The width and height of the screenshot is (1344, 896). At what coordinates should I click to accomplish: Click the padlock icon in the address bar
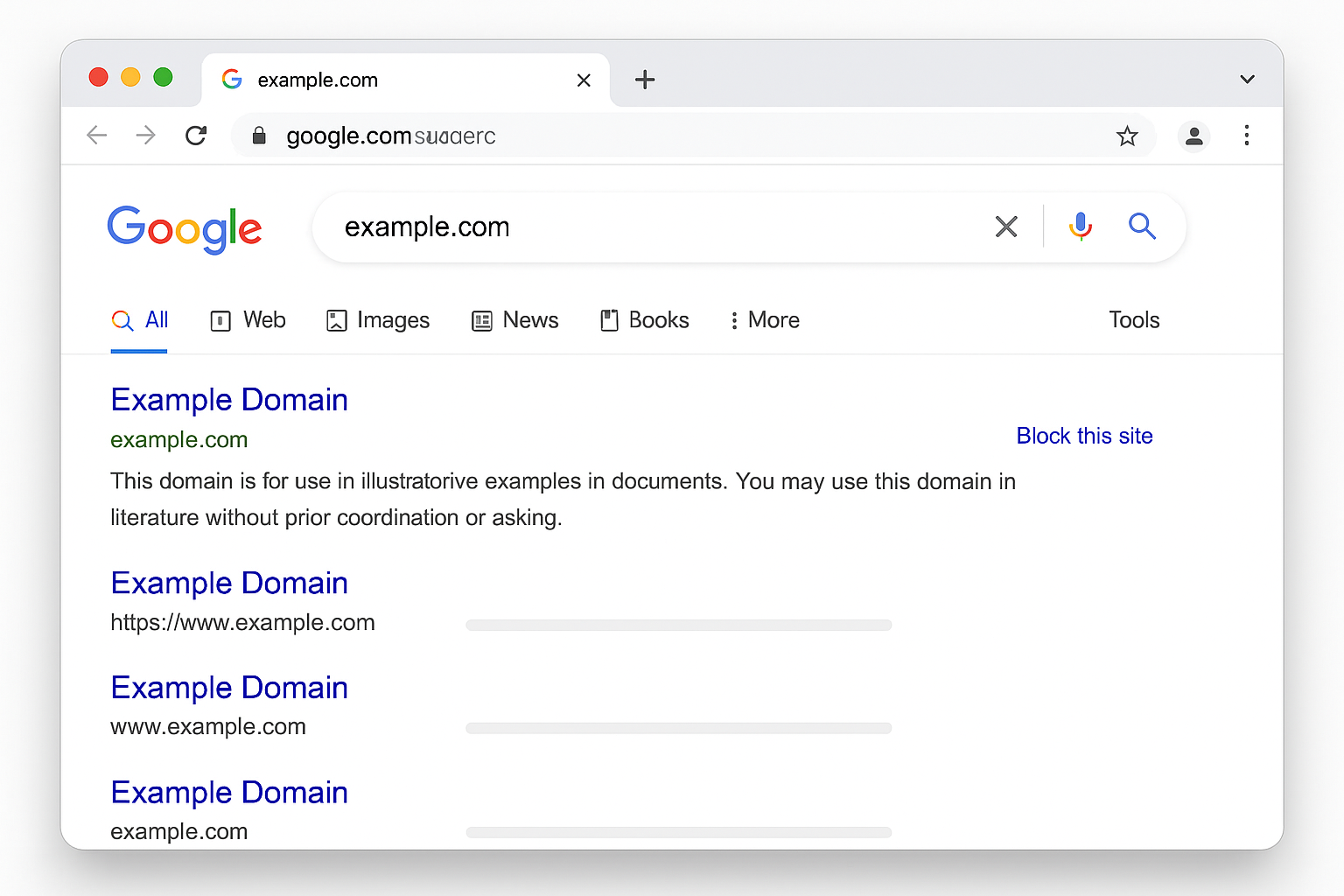point(259,136)
